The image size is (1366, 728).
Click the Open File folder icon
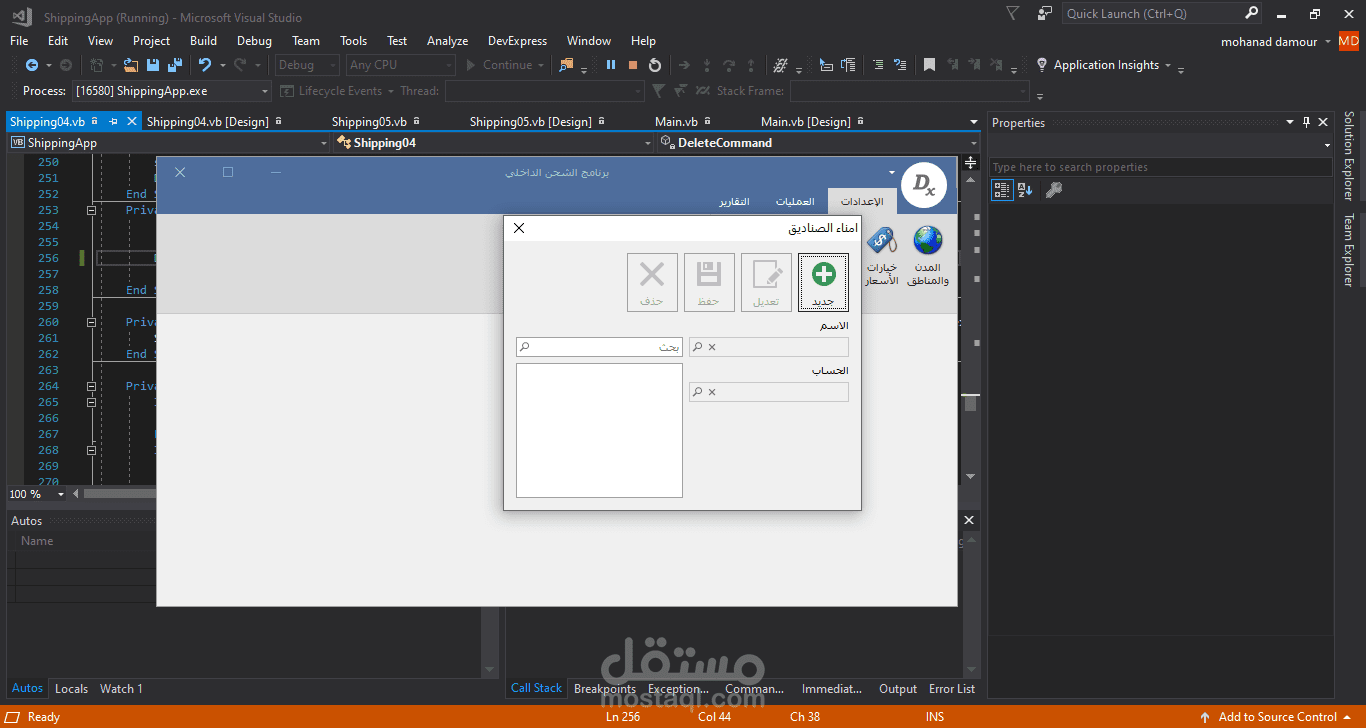131,65
